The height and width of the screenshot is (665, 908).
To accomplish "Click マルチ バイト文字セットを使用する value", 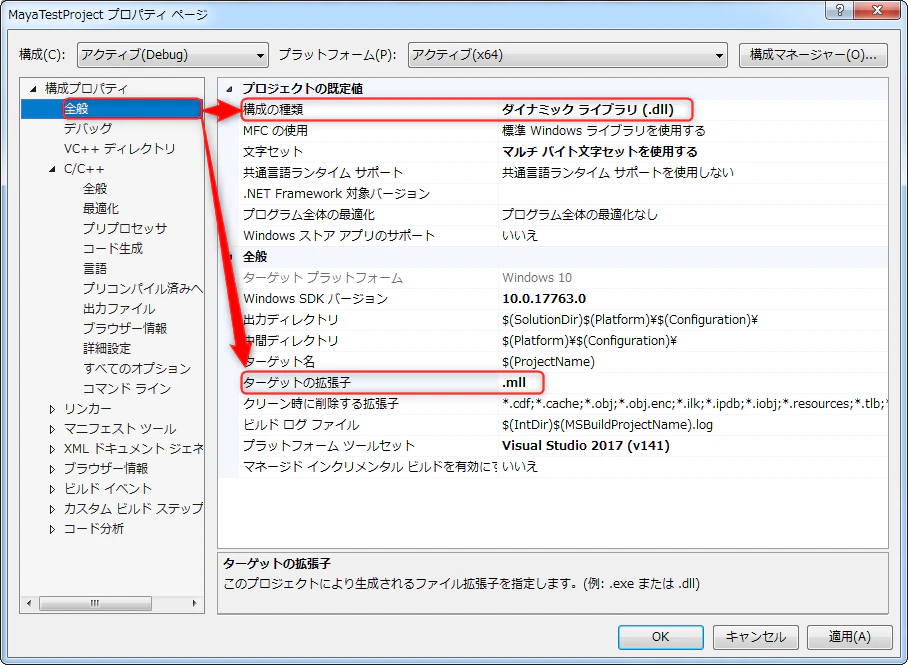I will pyautogui.click(x=599, y=152).
